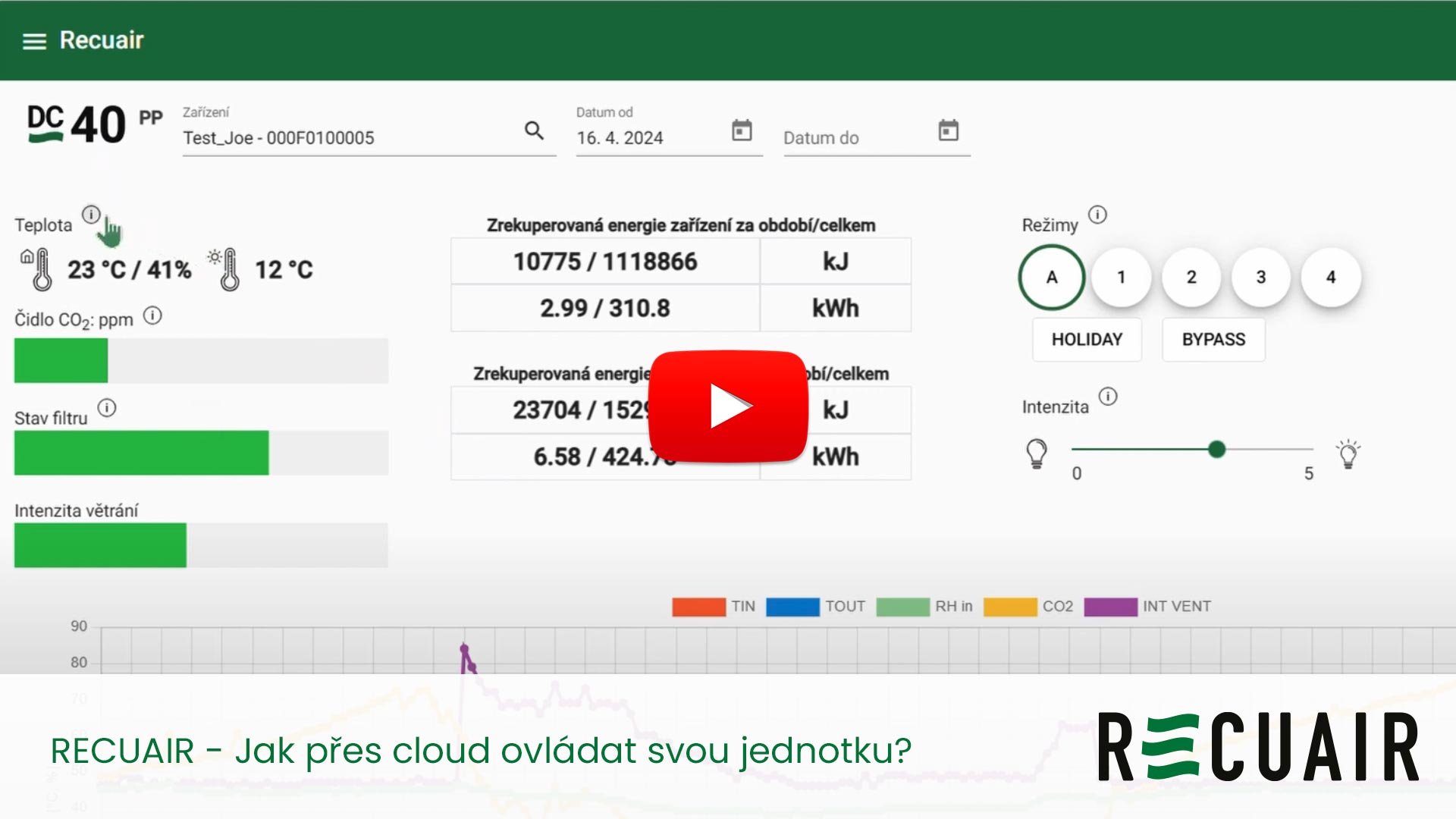Activate BYPASS mode
The width and height of the screenshot is (1456, 819).
pyautogui.click(x=1213, y=340)
